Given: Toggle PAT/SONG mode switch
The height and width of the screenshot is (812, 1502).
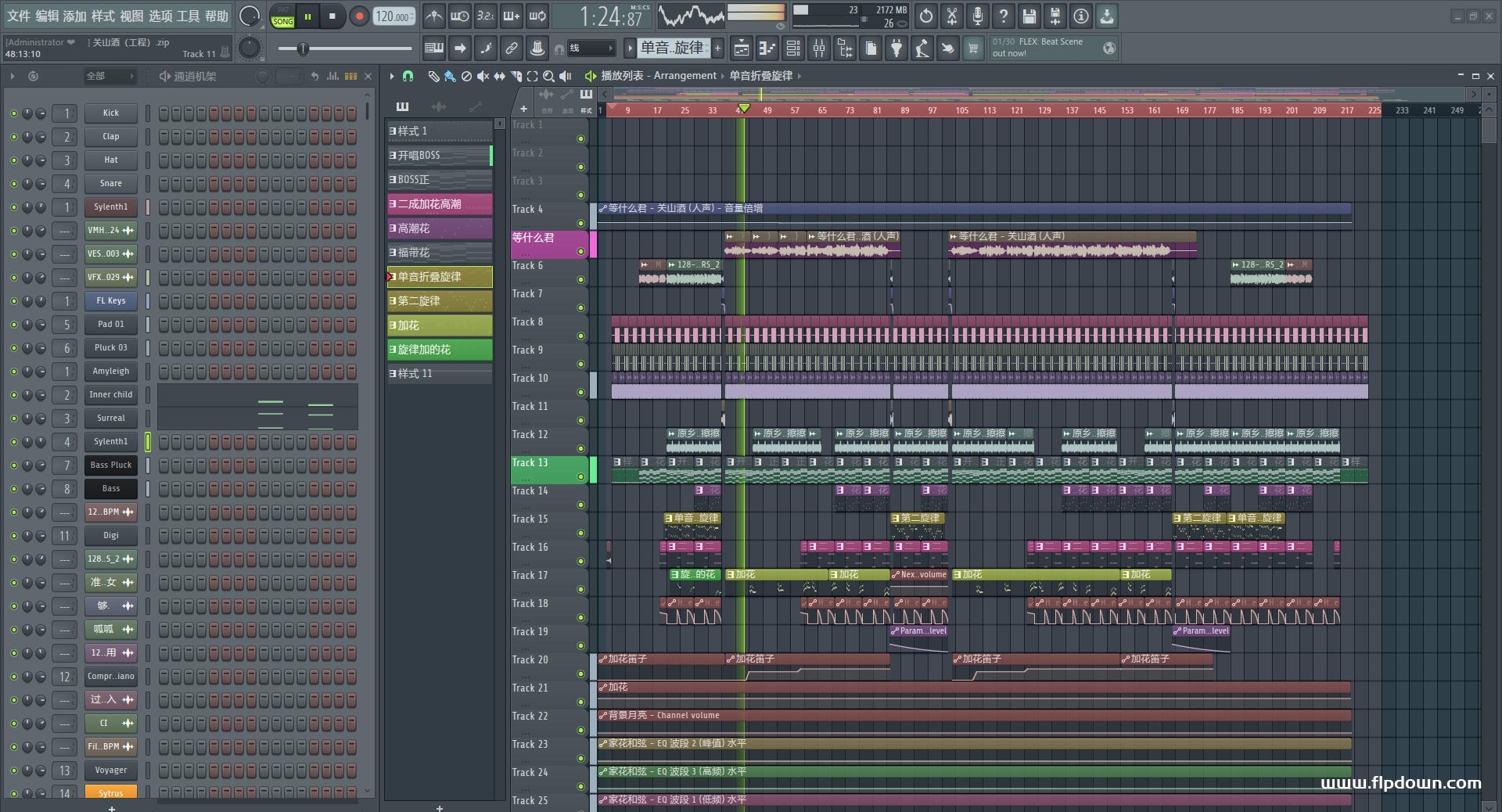Looking at the screenshot, I should (x=282, y=16).
